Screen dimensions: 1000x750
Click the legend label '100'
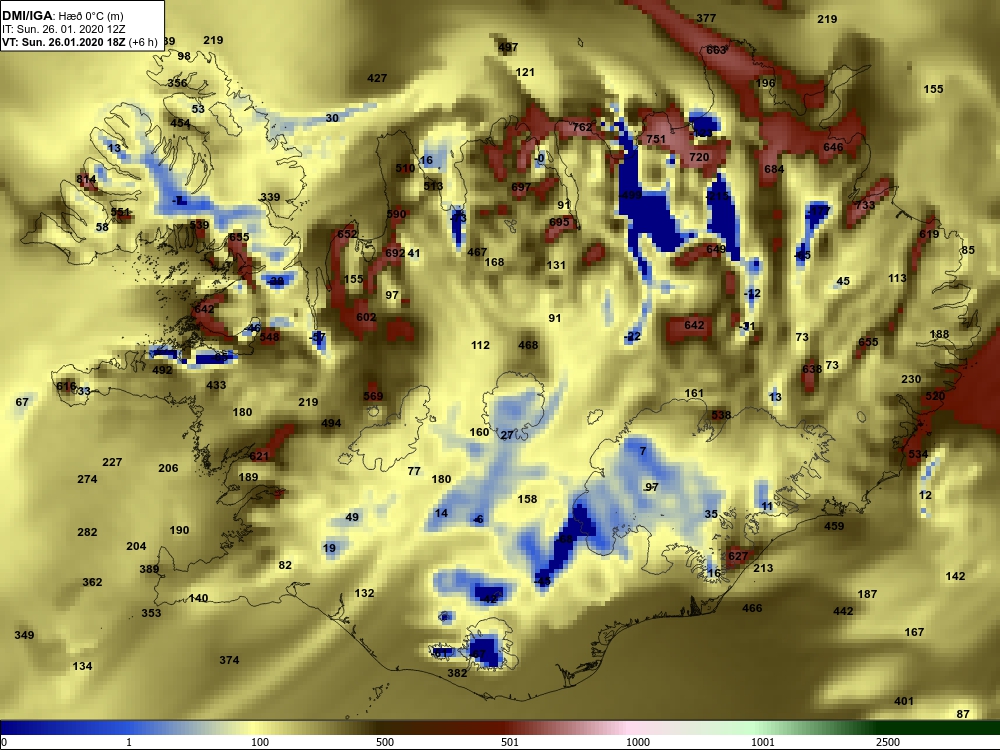tap(260, 742)
